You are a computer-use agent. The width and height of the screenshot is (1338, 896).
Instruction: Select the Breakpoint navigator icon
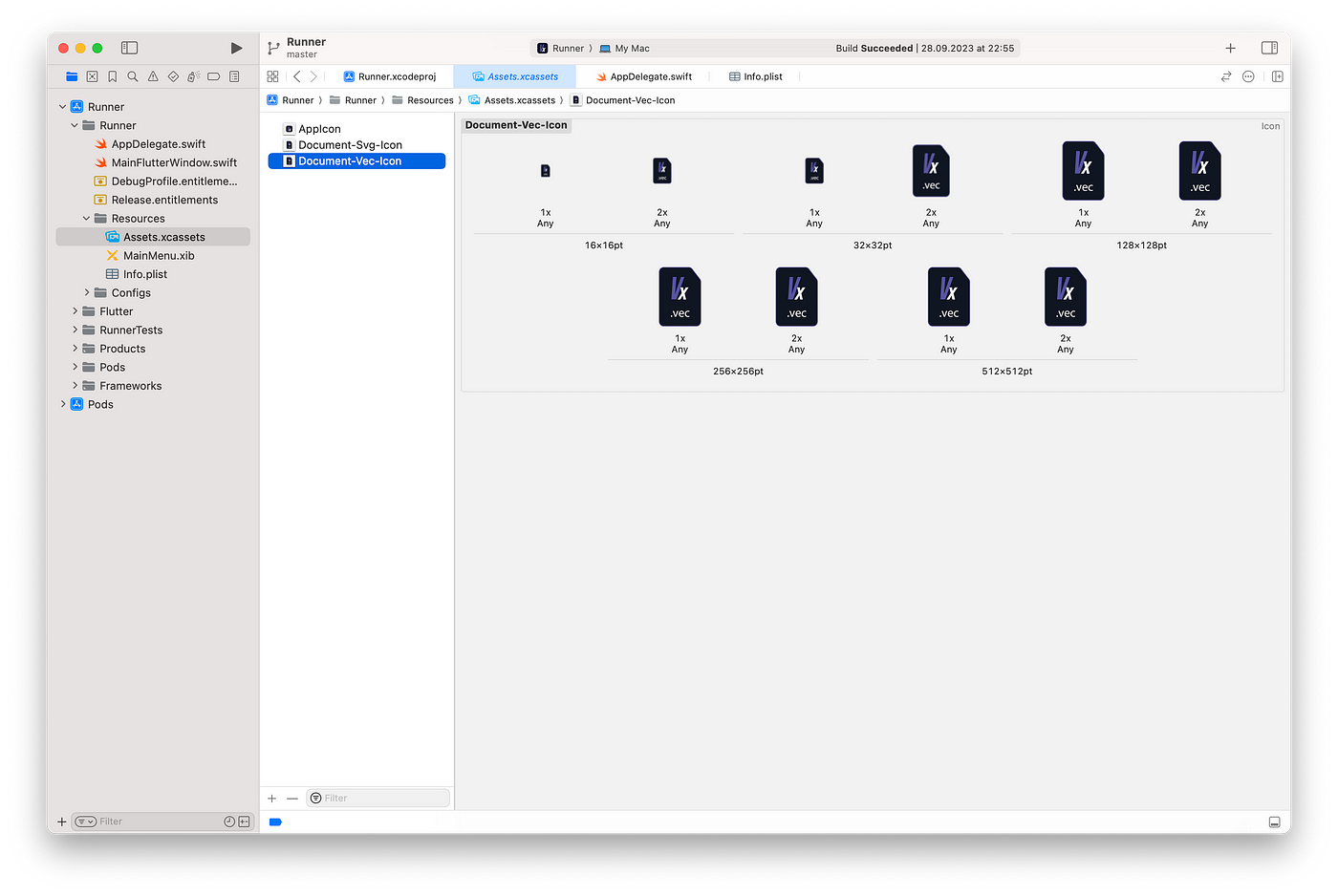214,75
